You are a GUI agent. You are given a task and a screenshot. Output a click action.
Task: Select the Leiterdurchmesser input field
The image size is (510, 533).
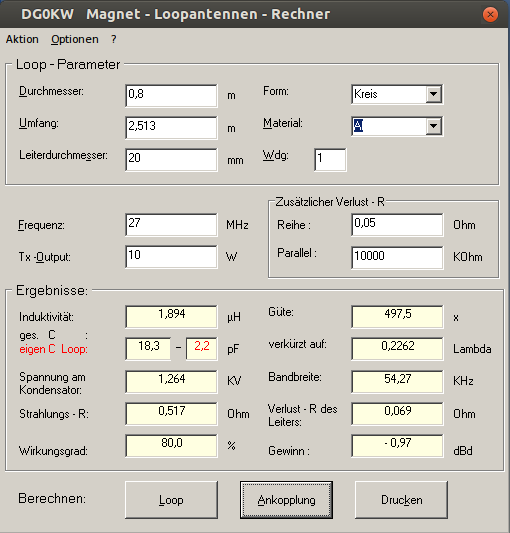click(x=171, y=159)
